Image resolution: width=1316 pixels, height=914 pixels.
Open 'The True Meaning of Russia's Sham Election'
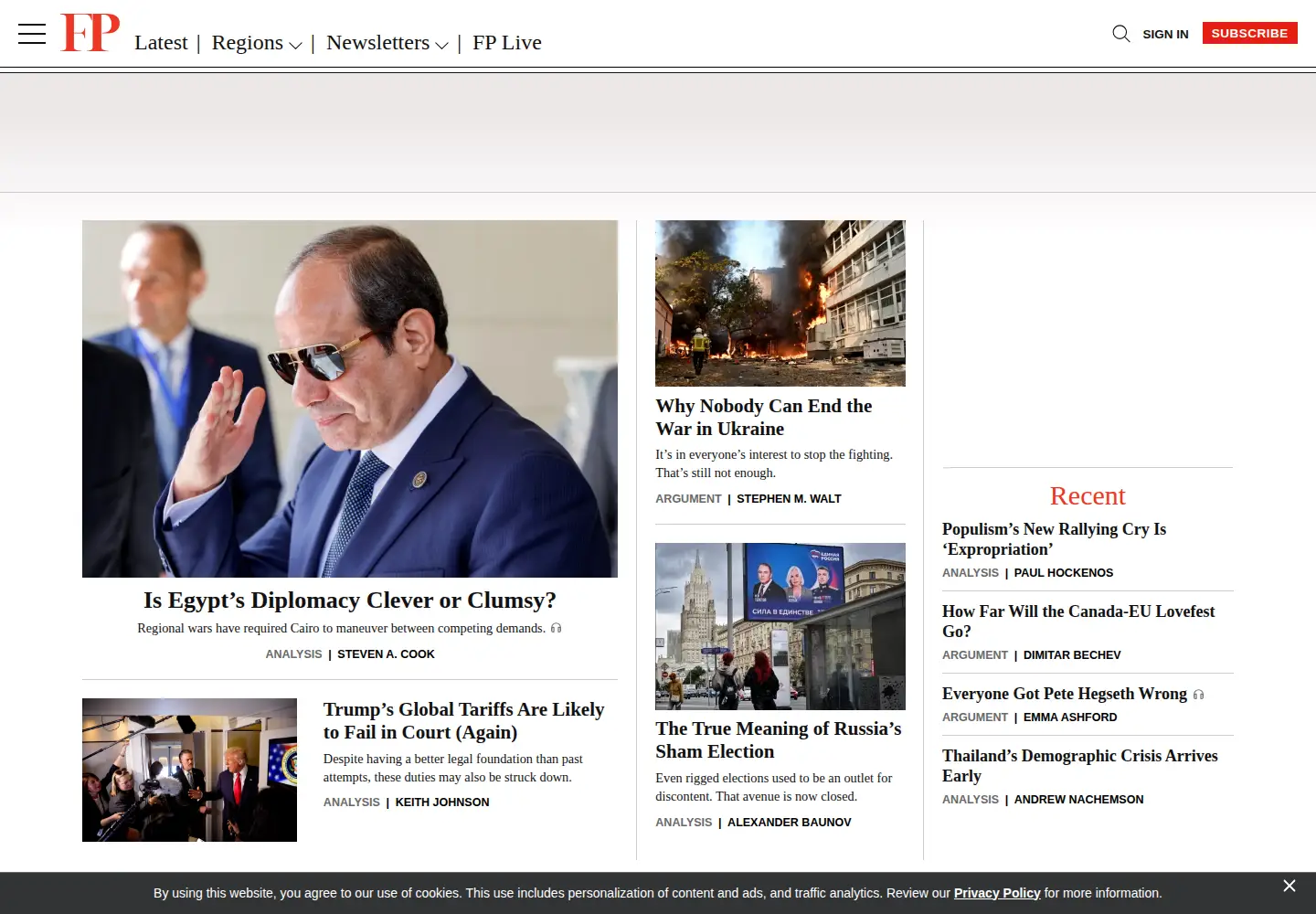tap(779, 739)
